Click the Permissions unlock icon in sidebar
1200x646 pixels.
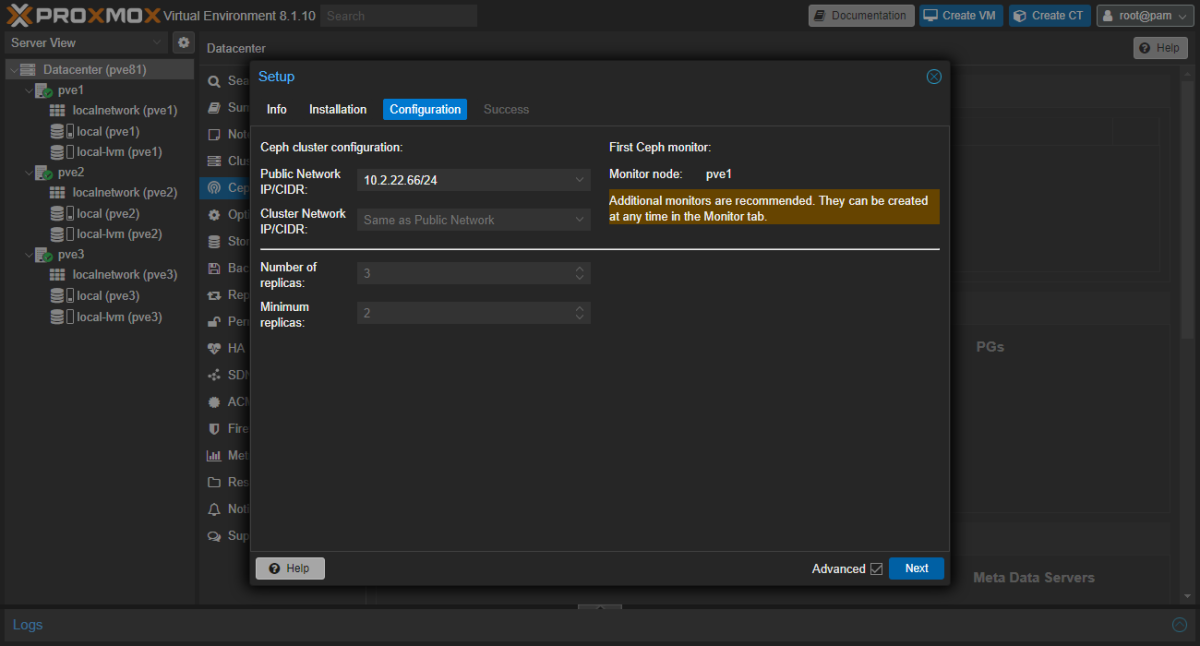tap(214, 321)
